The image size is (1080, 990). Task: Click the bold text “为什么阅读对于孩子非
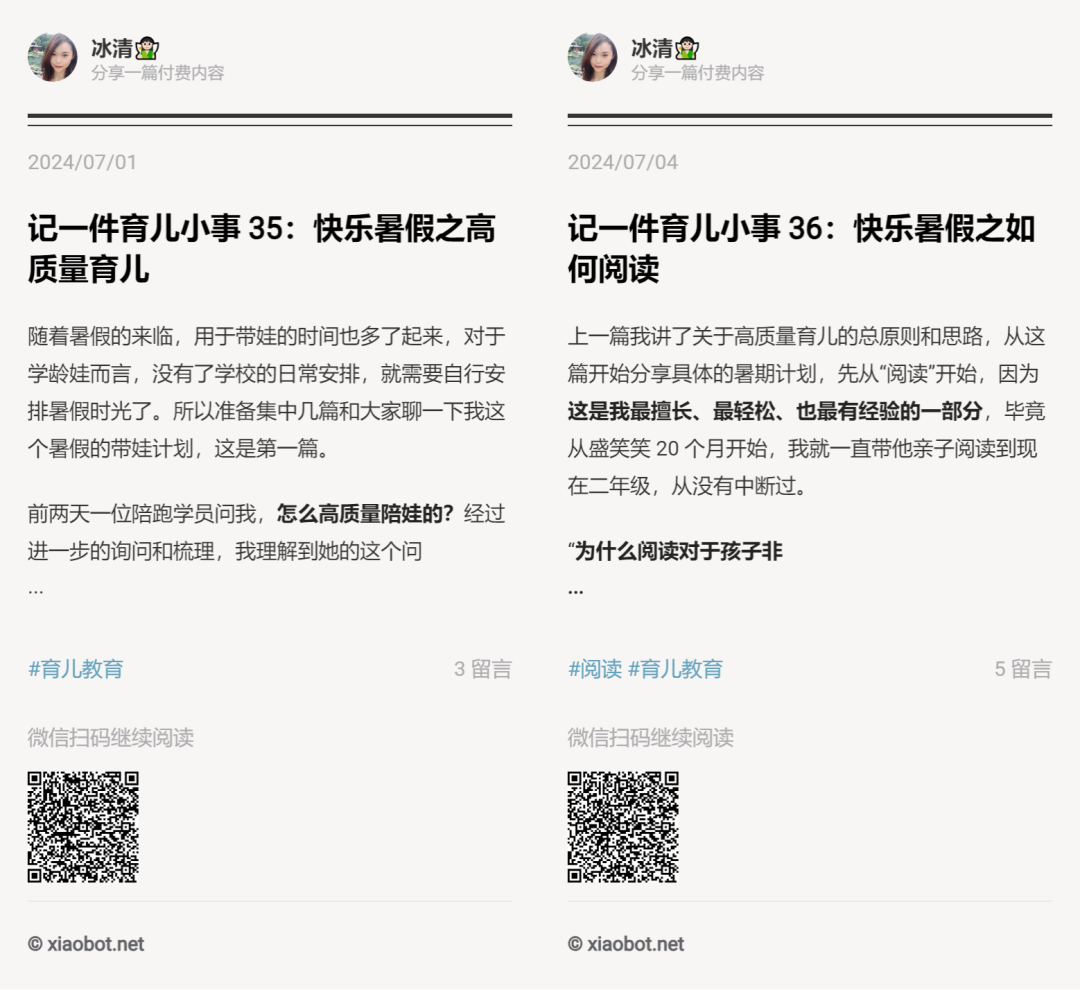675,551
